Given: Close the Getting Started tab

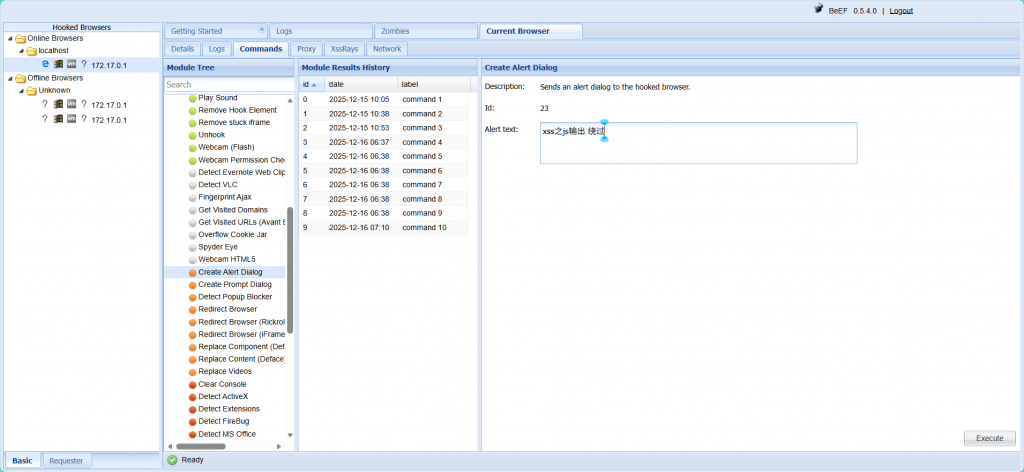Looking at the screenshot, I should (262, 31).
